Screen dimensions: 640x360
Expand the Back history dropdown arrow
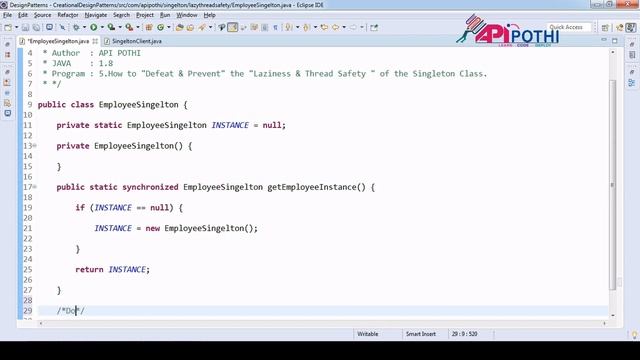coord(344,27)
